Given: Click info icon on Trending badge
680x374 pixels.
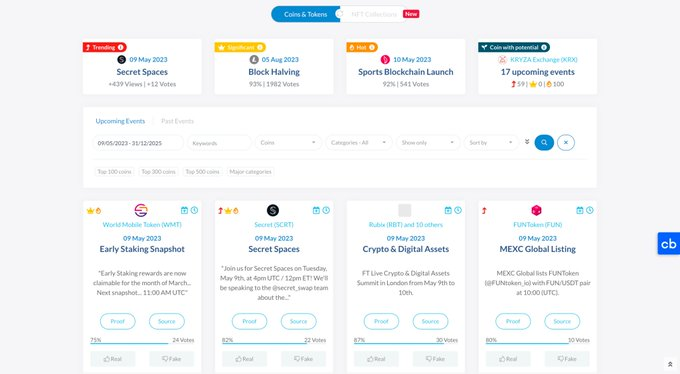Looking at the screenshot, I should coord(121,47).
